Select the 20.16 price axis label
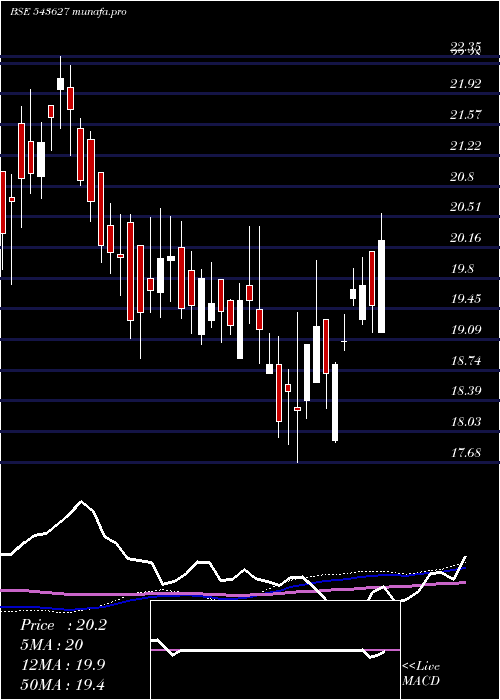Image resolution: width=500 pixels, height=700 pixels. click(x=466, y=238)
